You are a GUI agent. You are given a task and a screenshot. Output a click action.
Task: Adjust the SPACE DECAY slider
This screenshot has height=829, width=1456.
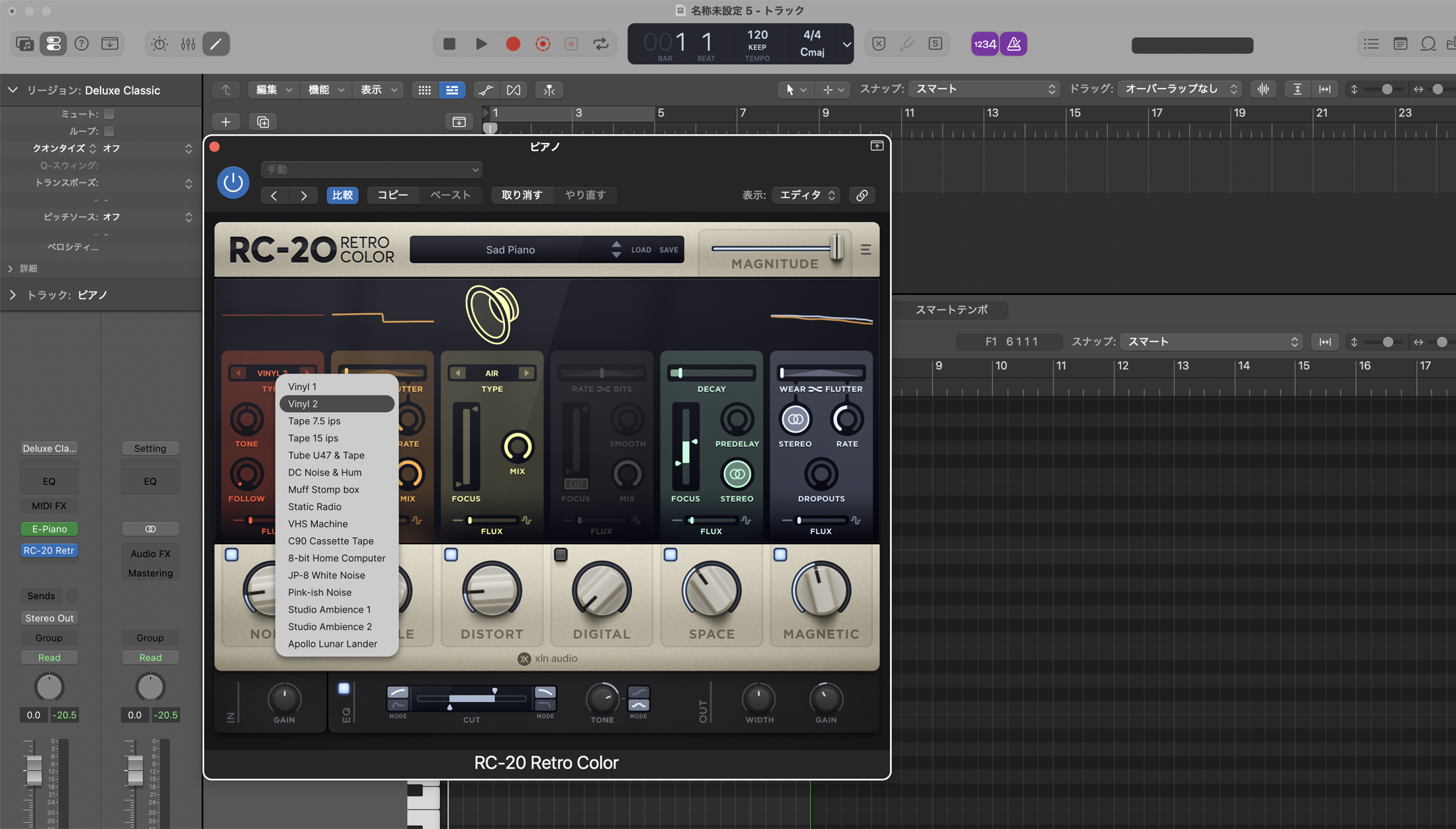[x=711, y=373]
